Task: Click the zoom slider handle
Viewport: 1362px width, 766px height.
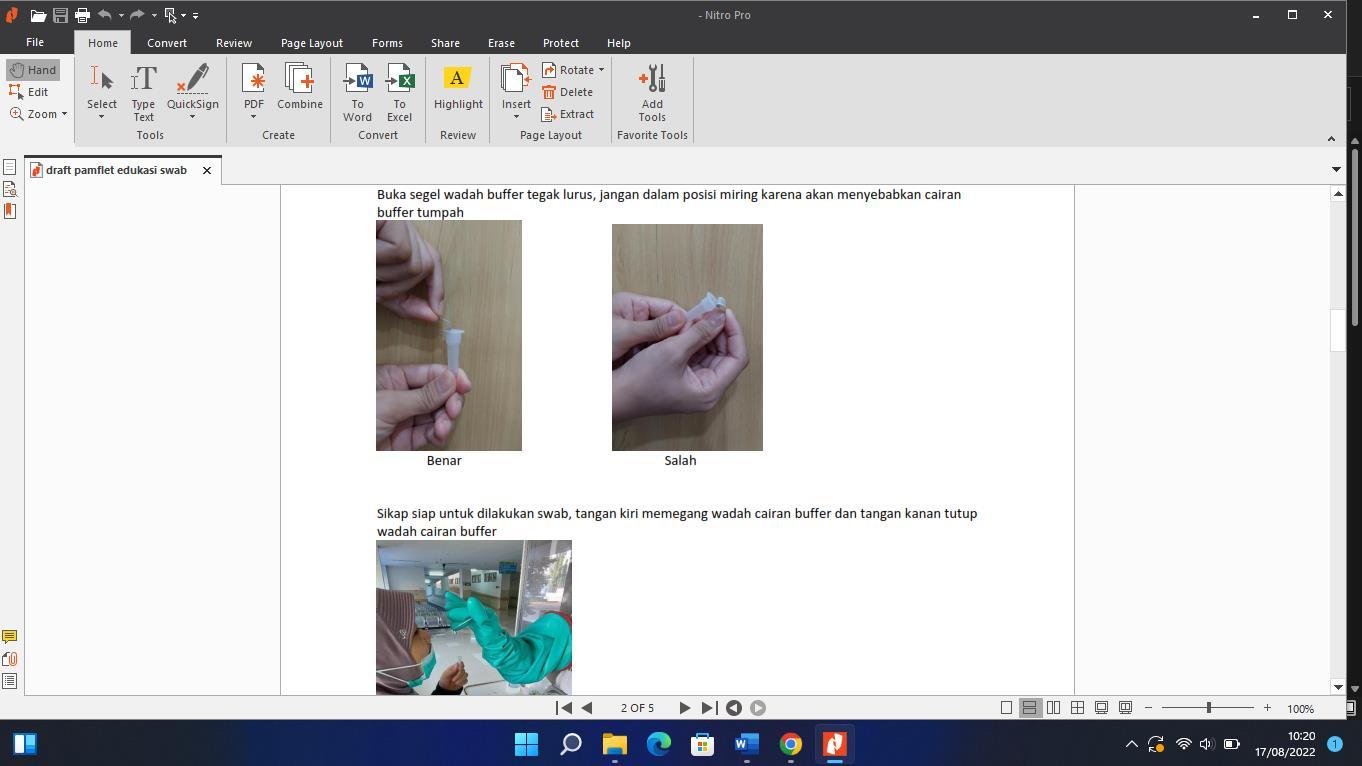Action: click(x=1208, y=708)
